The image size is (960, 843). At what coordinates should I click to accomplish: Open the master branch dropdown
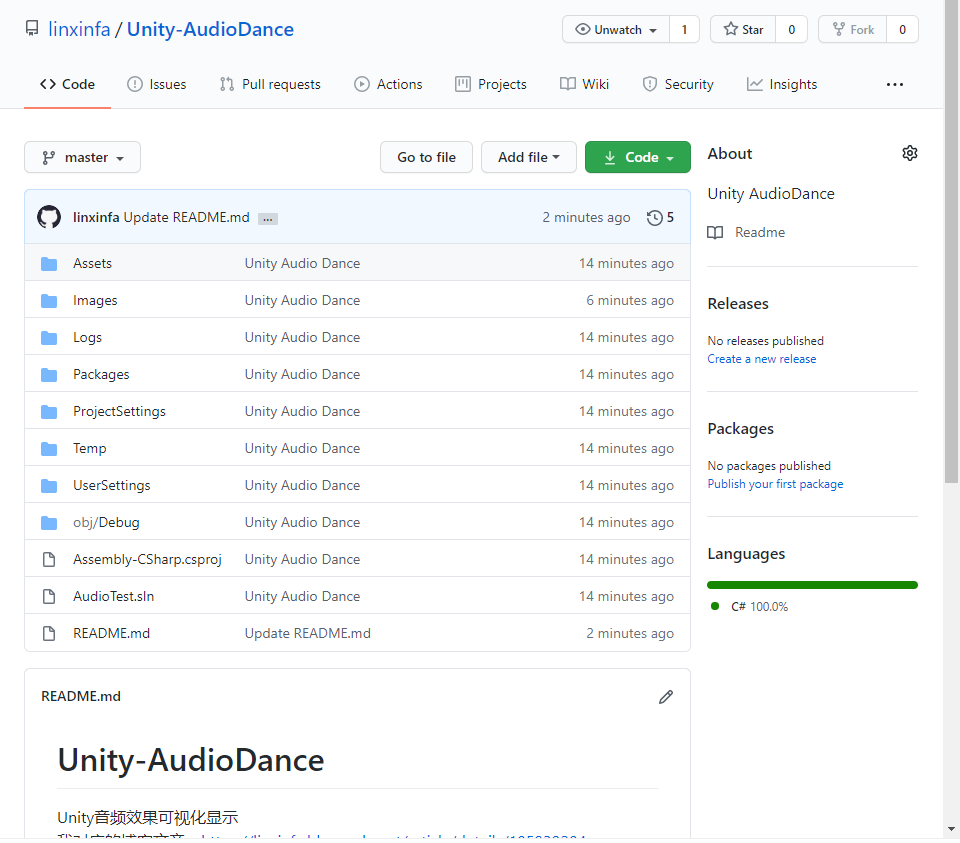82,157
